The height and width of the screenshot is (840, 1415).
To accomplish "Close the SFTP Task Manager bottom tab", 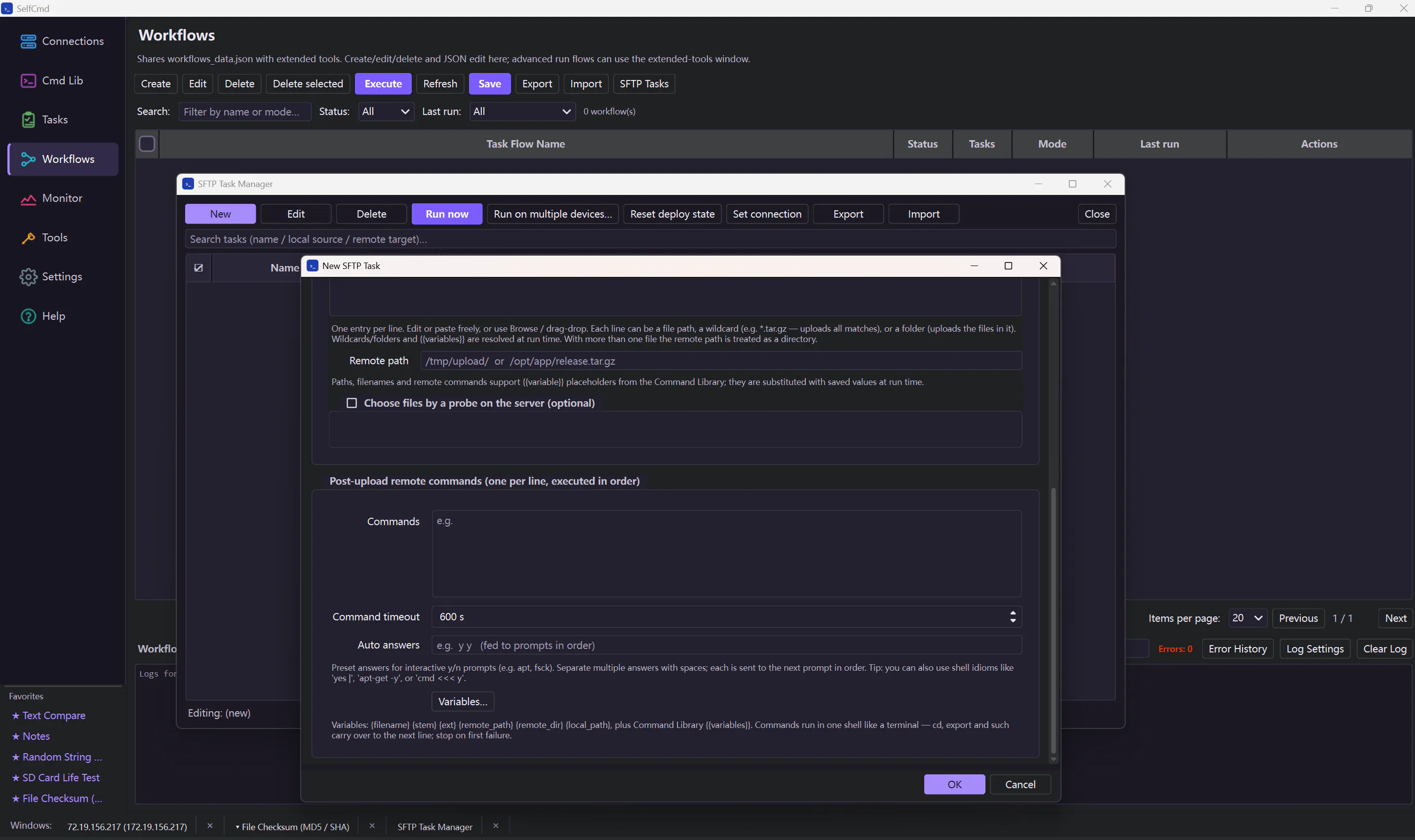I will coord(496,826).
